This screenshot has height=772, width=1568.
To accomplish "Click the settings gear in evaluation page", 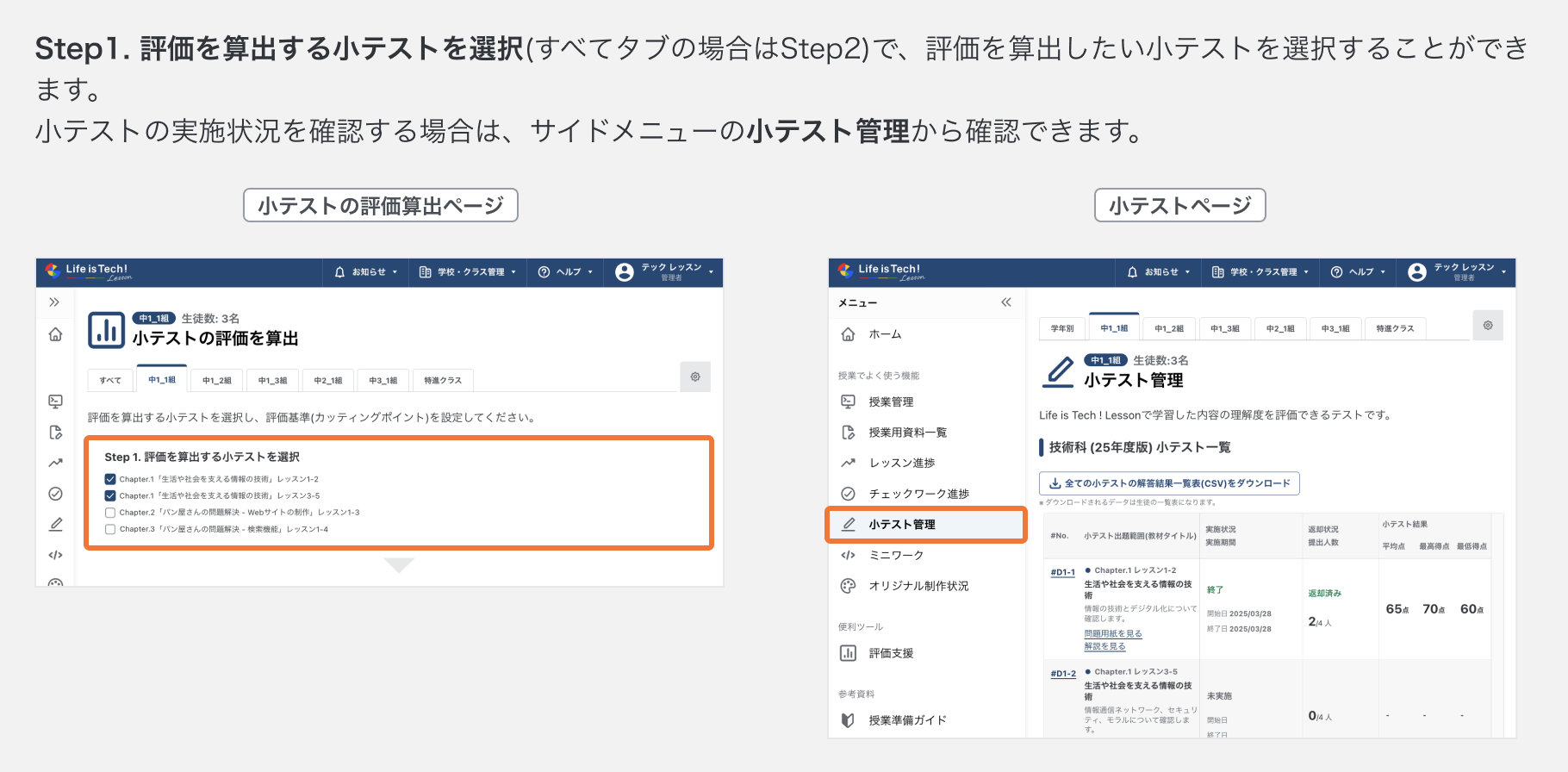I will click(695, 377).
